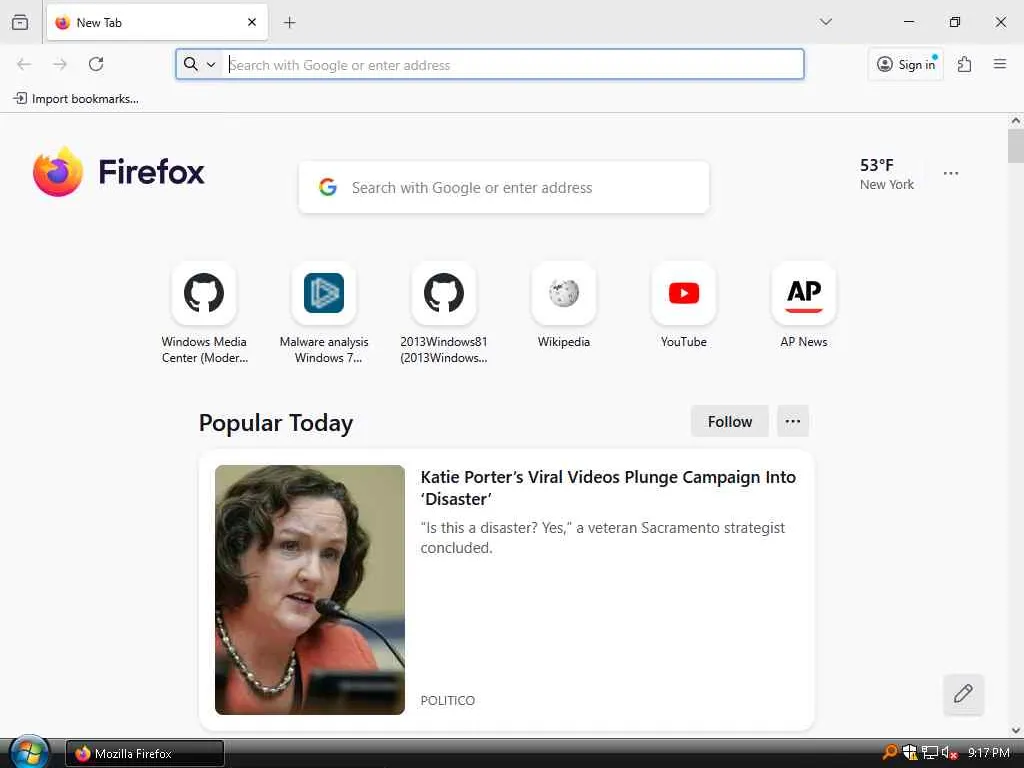This screenshot has height=768, width=1024.
Task: Open Malware analysis Windows 7 shortcut
Action: pos(324,313)
